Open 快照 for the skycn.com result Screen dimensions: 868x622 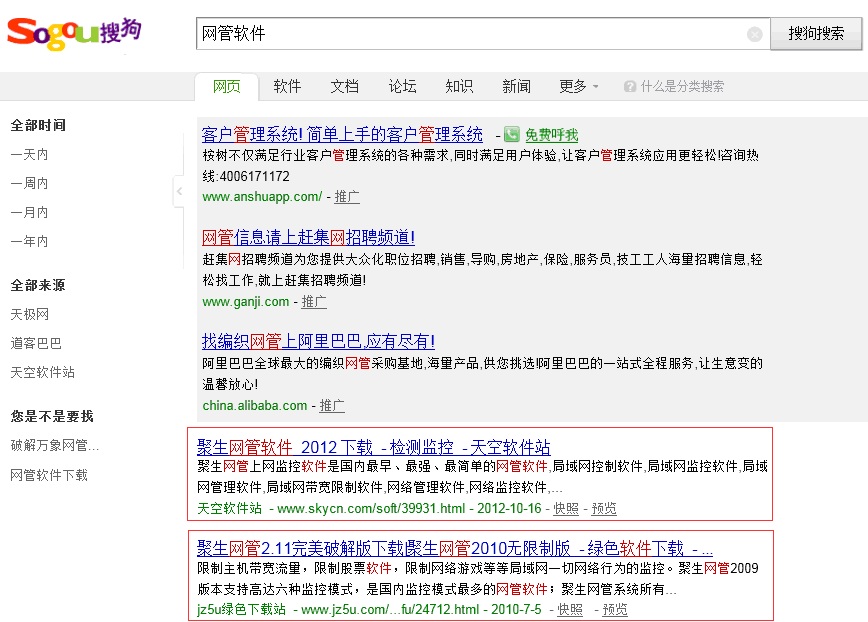tap(566, 508)
